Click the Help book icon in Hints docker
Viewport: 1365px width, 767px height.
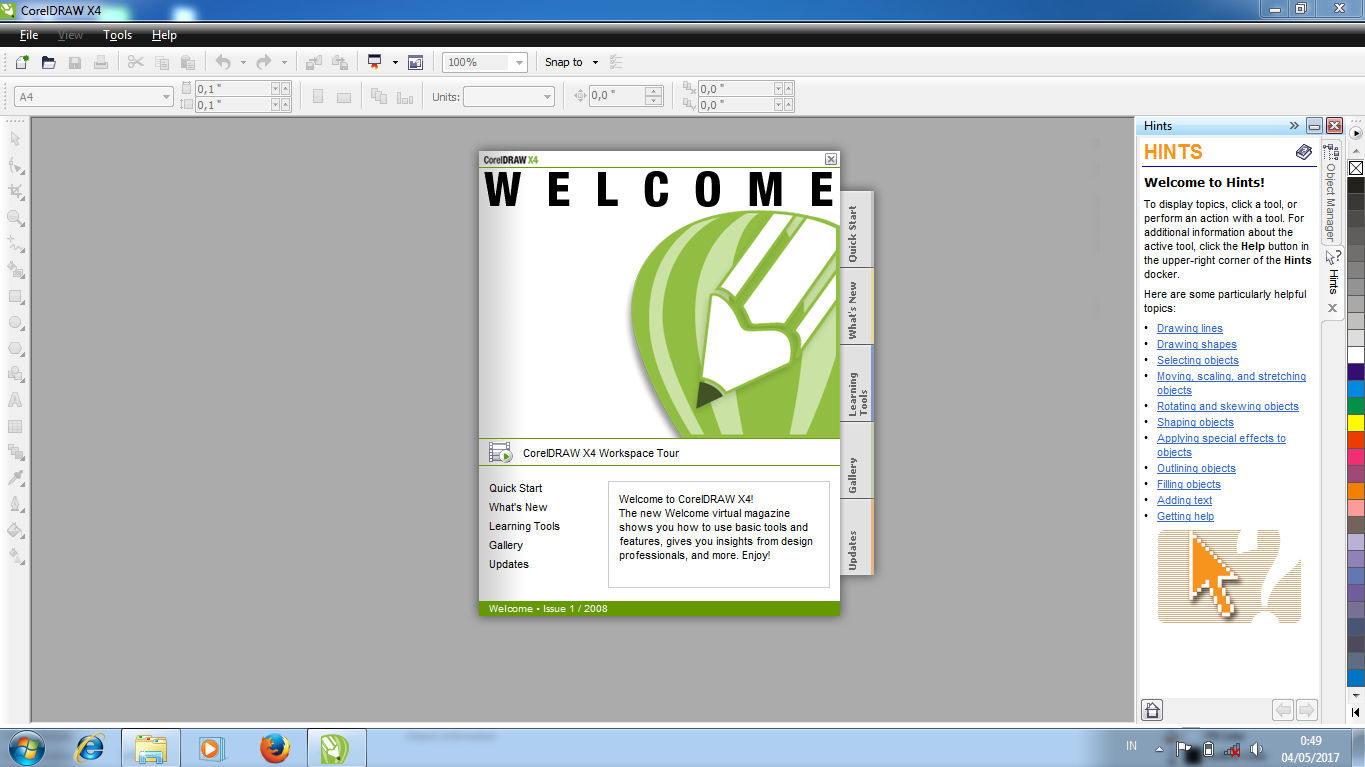click(1304, 152)
